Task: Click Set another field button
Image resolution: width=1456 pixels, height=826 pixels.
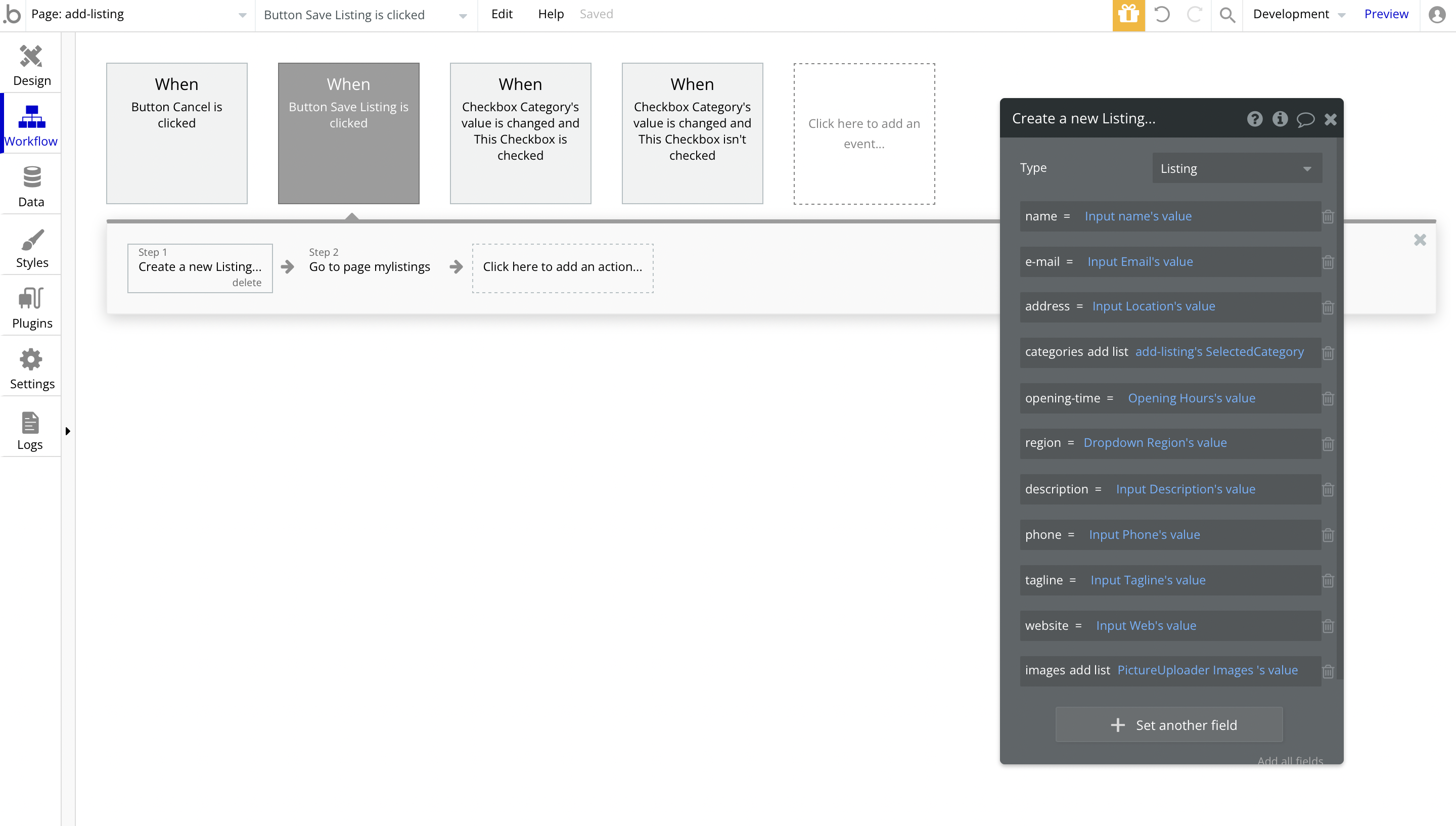Action: pyautogui.click(x=1168, y=724)
